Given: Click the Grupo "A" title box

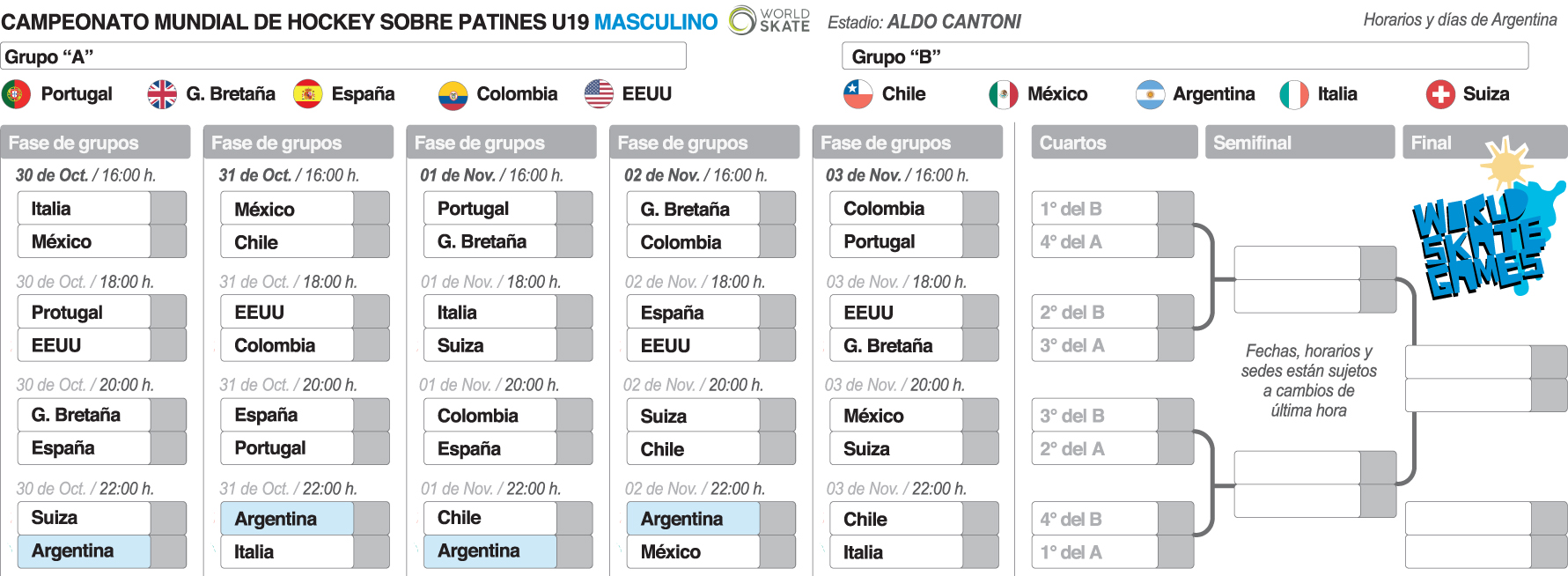Looking at the screenshot, I should coord(343,56).
